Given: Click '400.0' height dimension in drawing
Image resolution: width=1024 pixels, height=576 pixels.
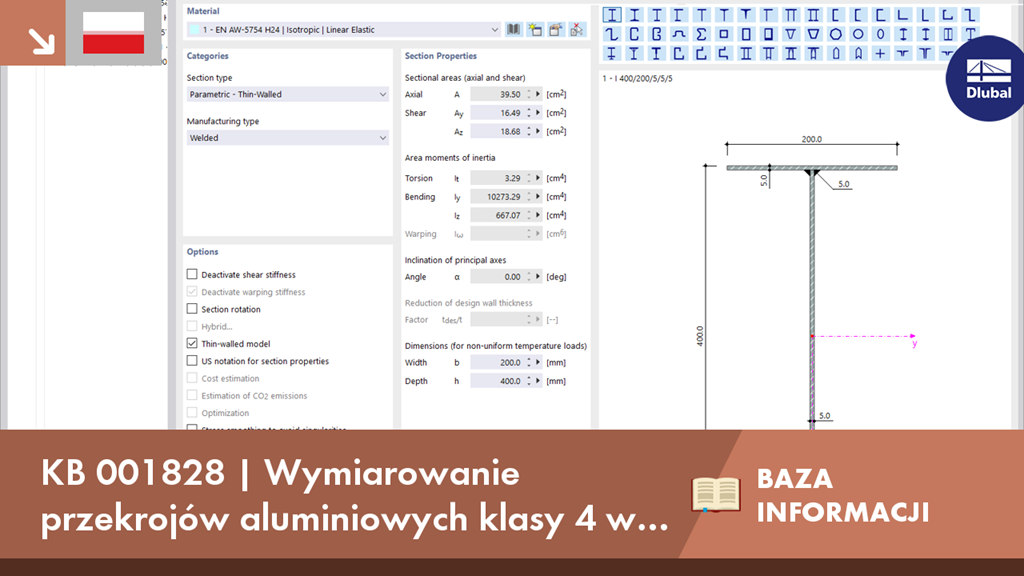Looking at the screenshot, I should click(x=700, y=336).
